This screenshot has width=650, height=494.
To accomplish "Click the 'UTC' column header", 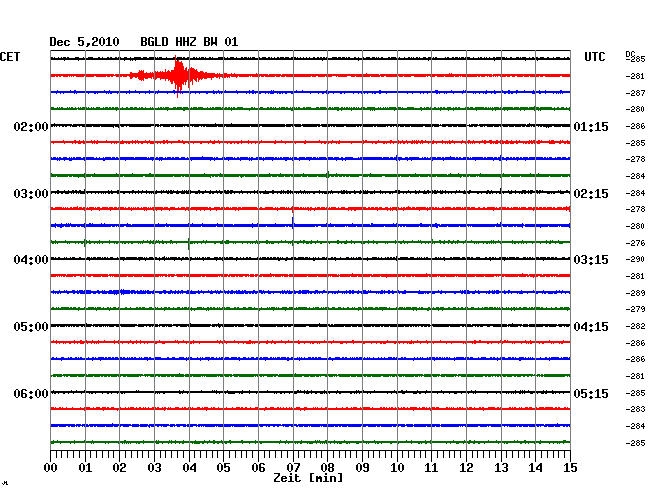I will coord(596,56).
